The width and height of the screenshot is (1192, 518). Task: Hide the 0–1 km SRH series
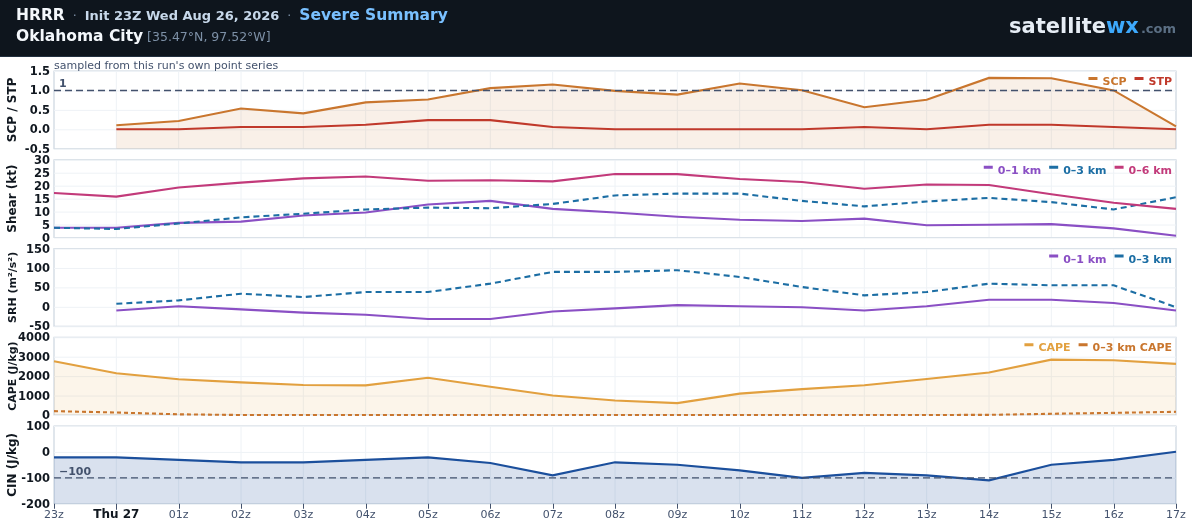(1077, 259)
